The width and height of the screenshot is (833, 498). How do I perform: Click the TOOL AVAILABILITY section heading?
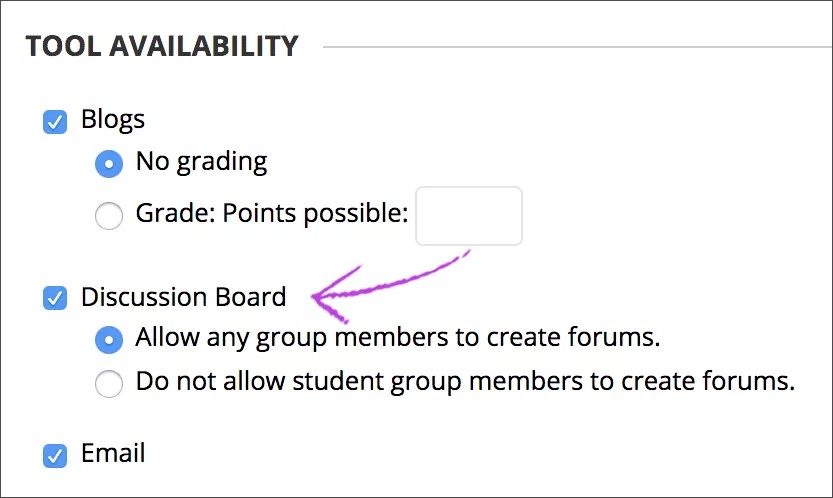pyautogui.click(x=162, y=46)
